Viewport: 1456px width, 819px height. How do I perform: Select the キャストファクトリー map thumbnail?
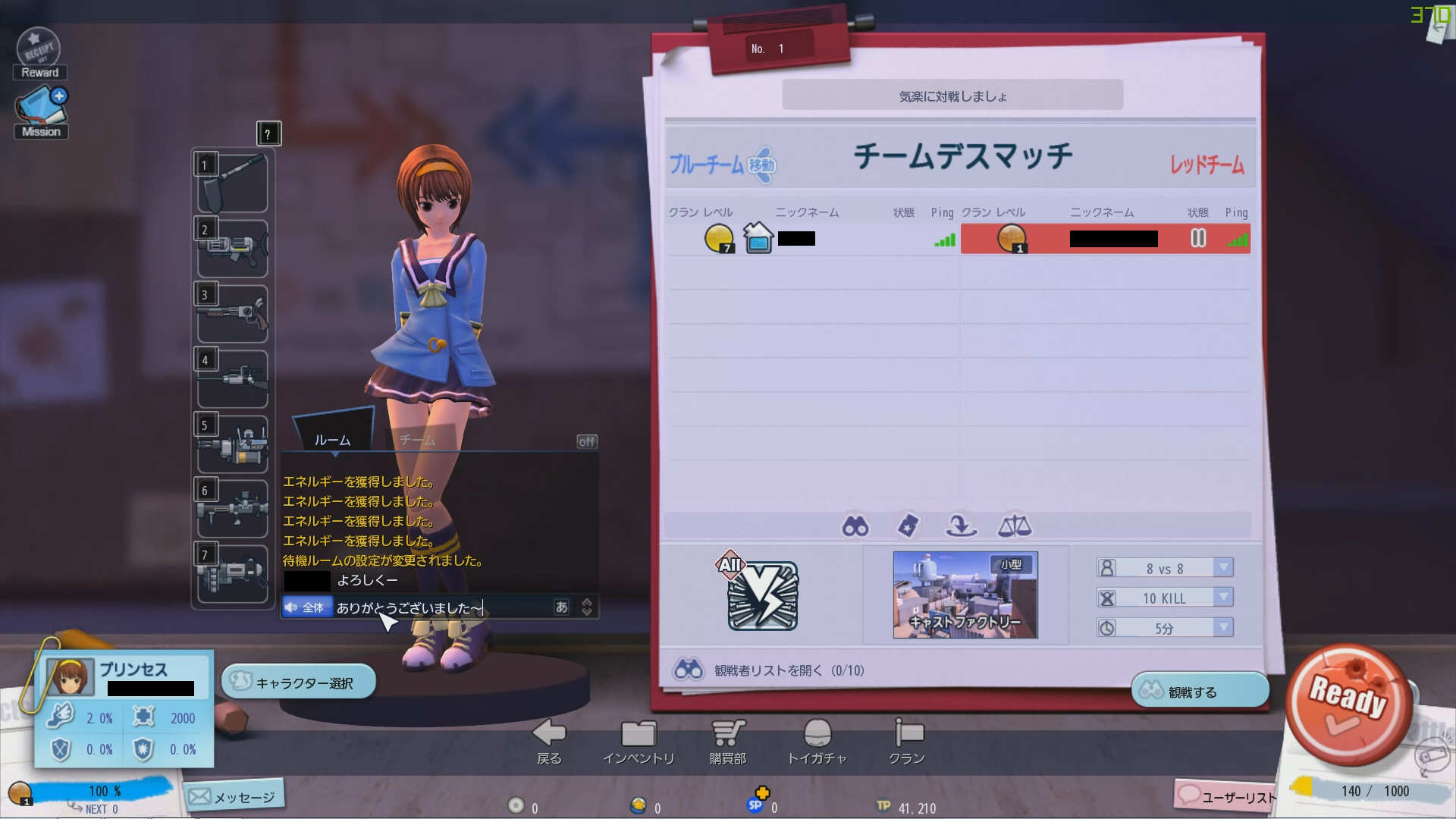(x=965, y=595)
